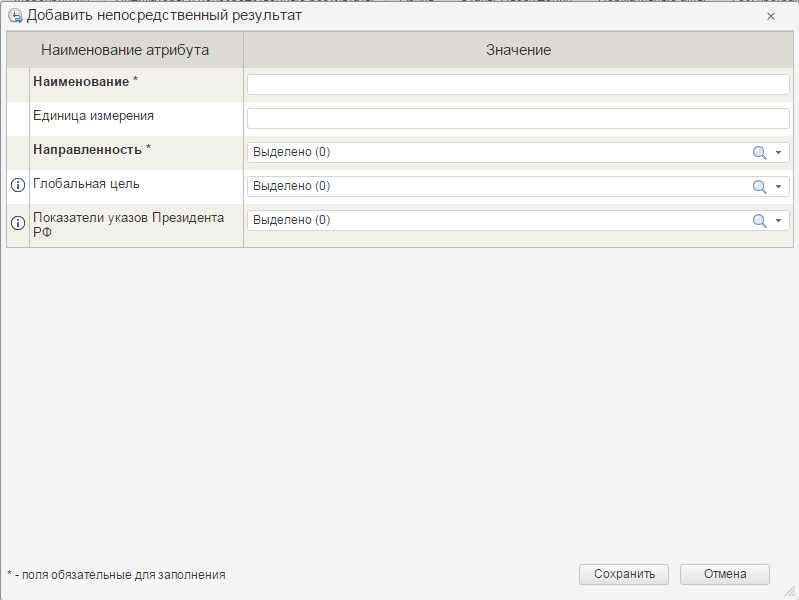799x600 pixels.
Task: Open search magnifier in Направленность field
Action: pyautogui.click(x=759, y=152)
